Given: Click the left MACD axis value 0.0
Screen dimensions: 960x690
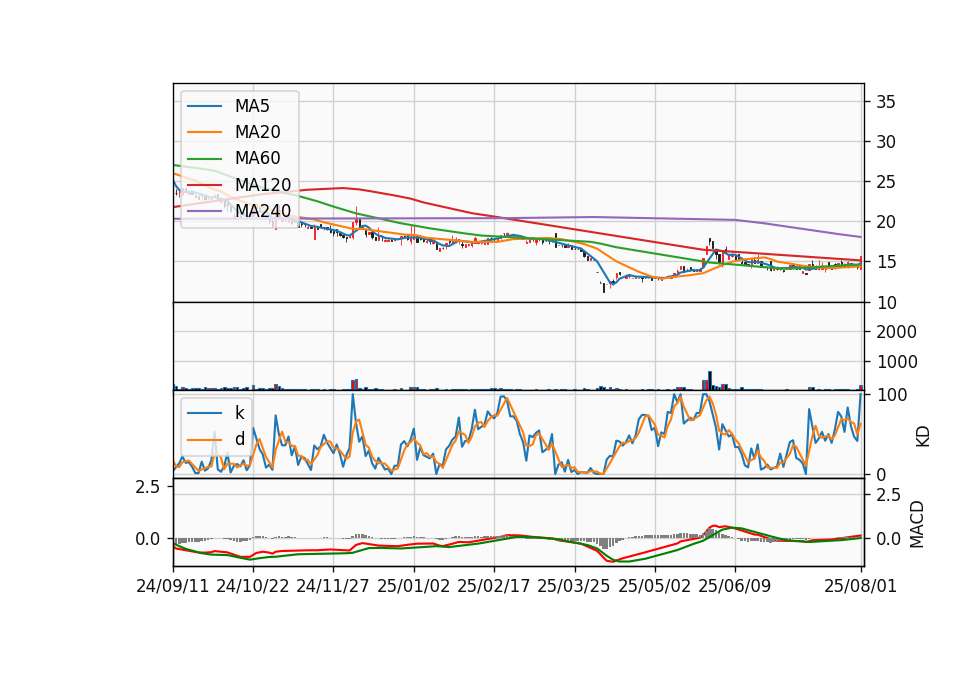Looking at the screenshot, I should coord(148,539).
